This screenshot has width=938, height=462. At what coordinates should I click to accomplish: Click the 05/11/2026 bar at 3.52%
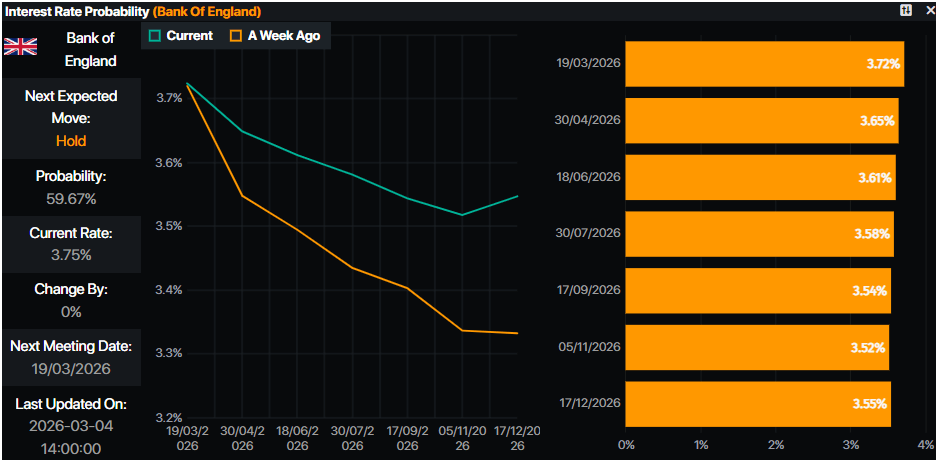(x=756, y=347)
